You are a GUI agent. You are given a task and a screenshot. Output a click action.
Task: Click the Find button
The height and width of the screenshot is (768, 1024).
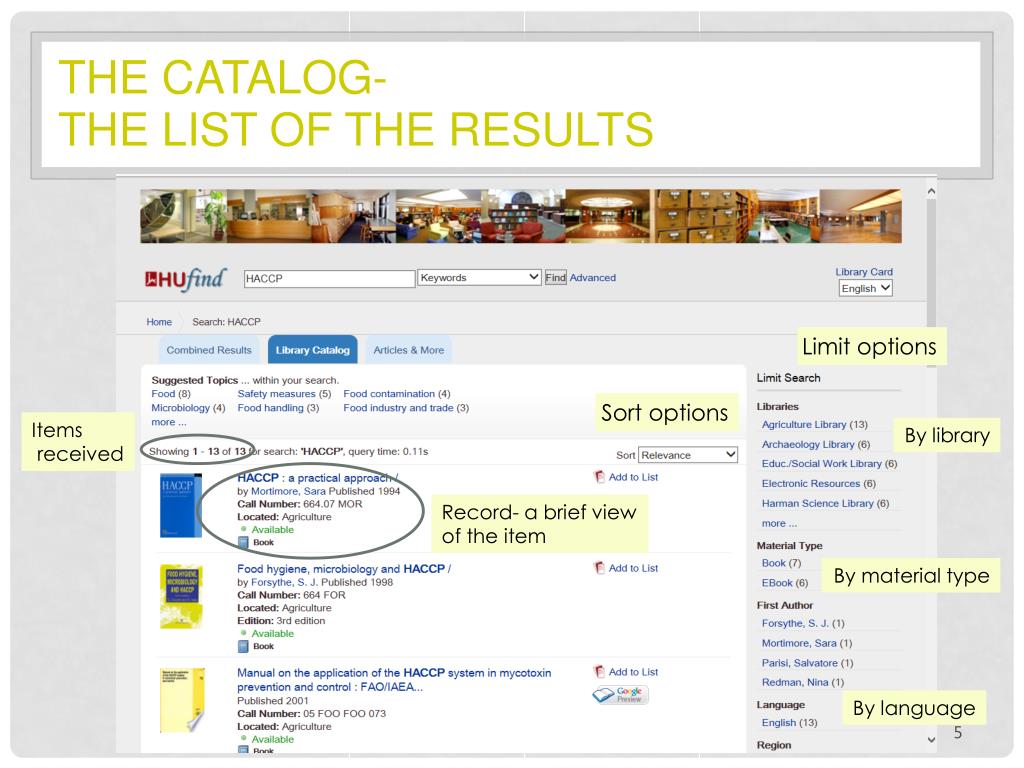556,278
